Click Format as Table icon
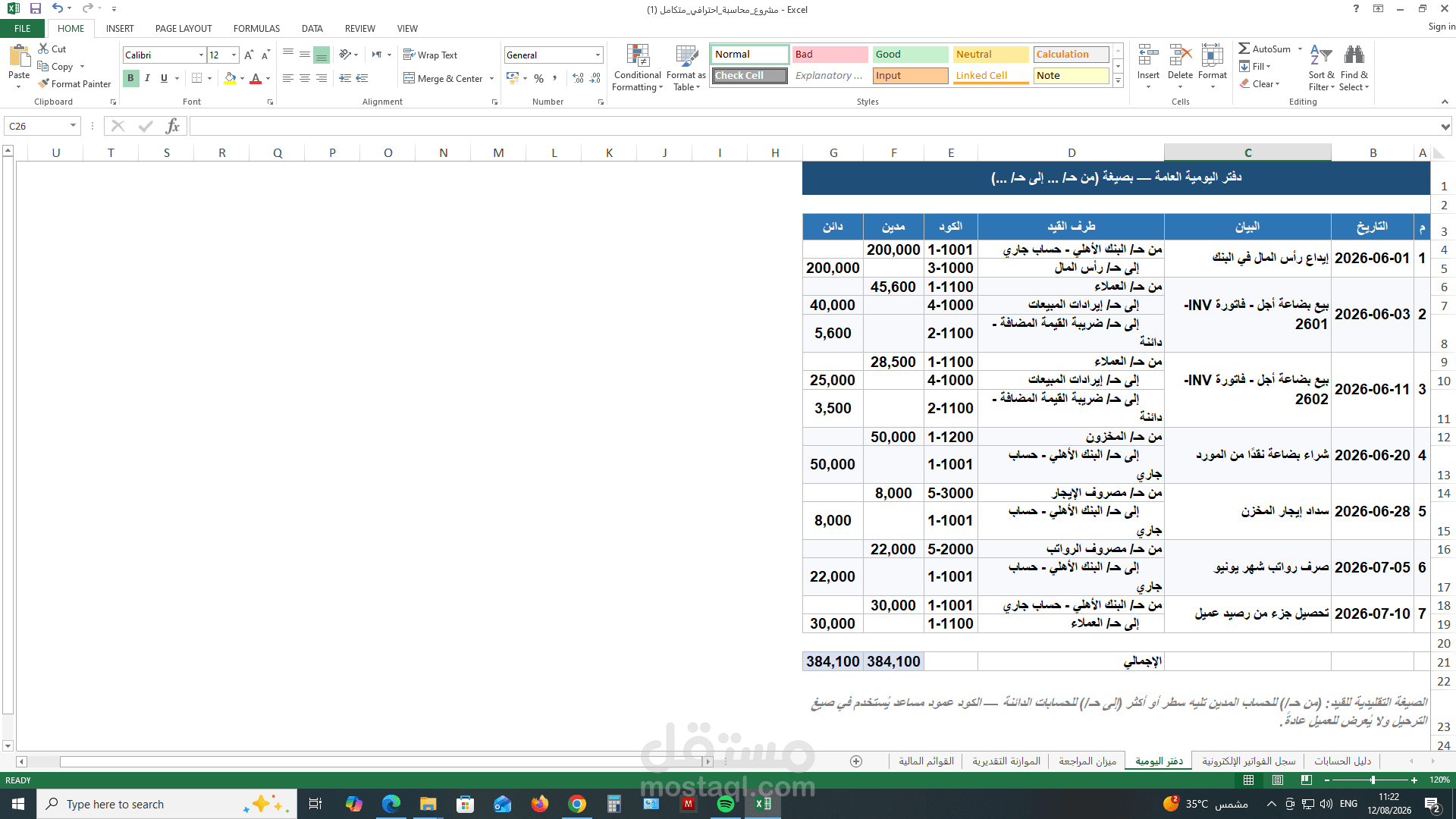 (x=686, y=56)
